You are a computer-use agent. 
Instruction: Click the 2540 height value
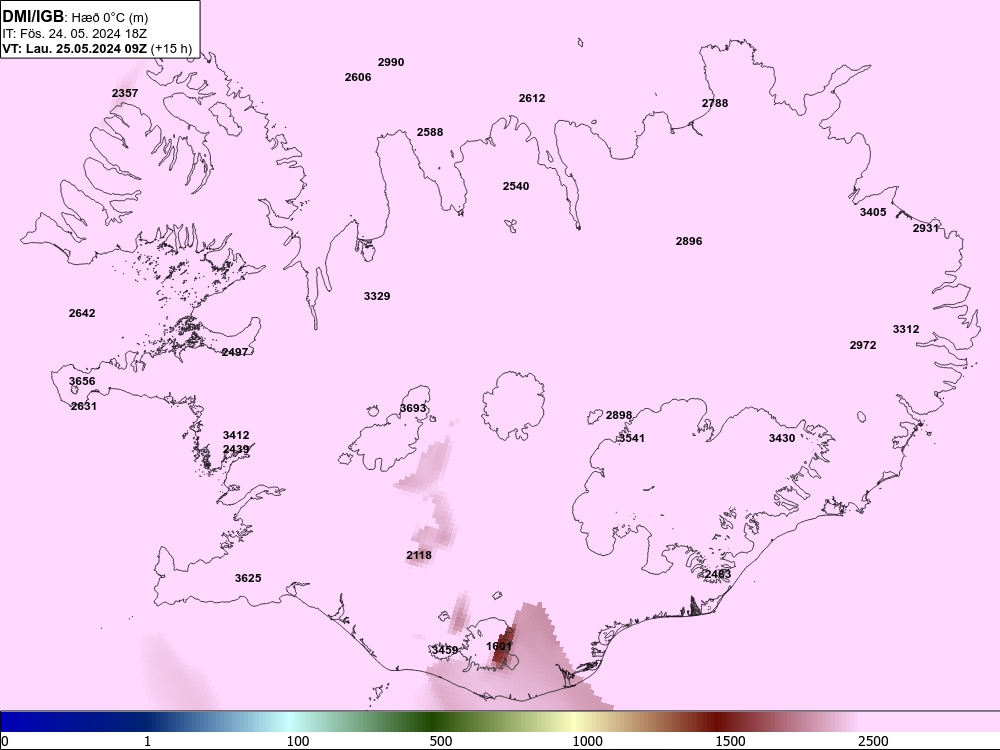(516, 186)
